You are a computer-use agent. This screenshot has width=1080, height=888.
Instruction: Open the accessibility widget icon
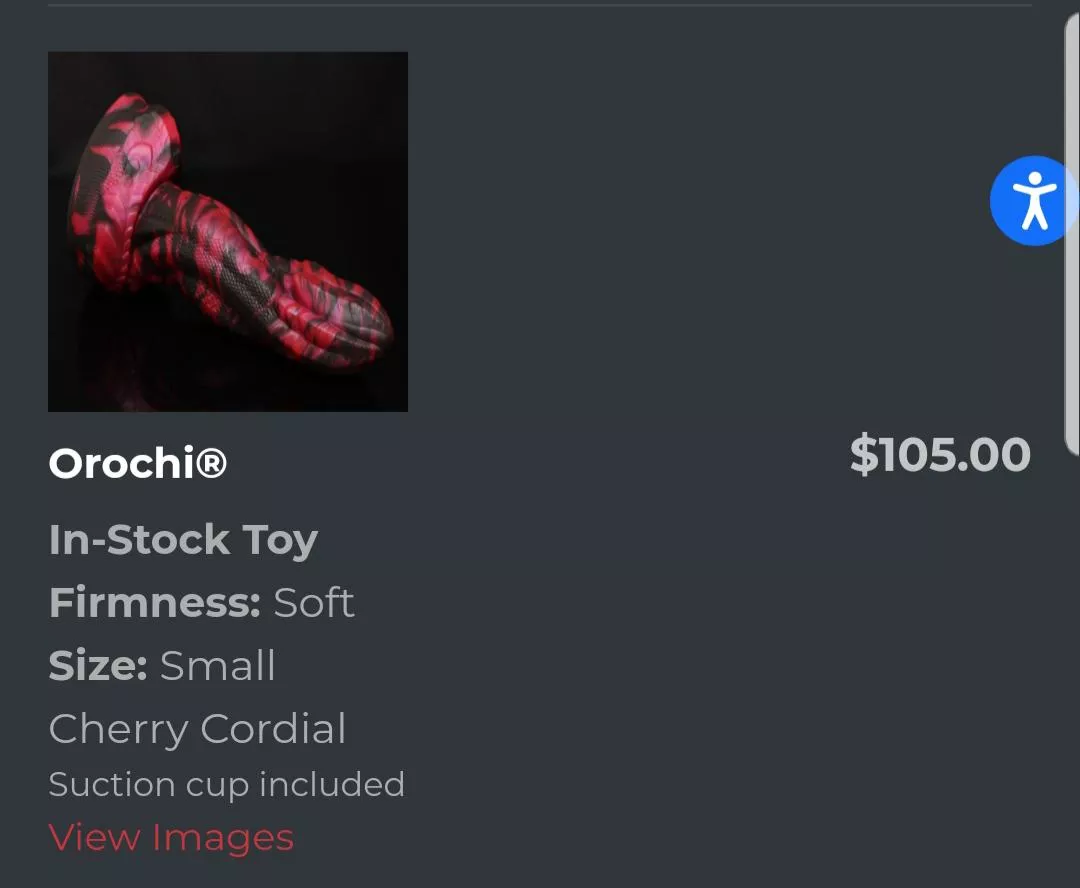(x=1033, y=200)
